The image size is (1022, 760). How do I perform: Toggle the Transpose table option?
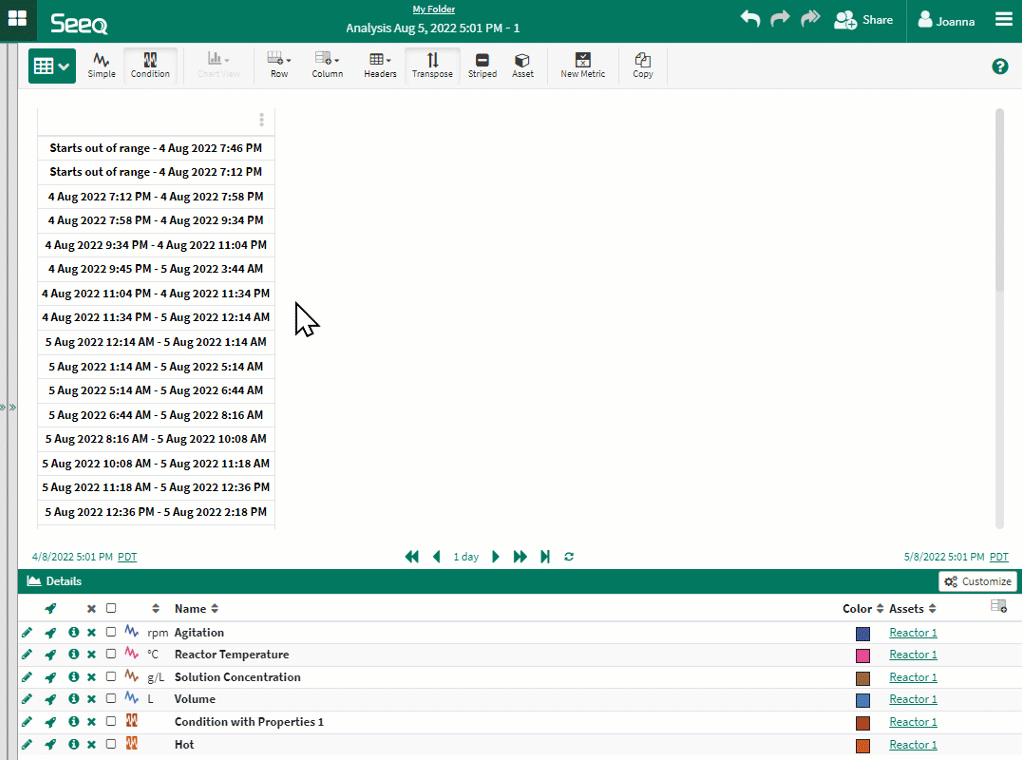(x=432, y=65)
